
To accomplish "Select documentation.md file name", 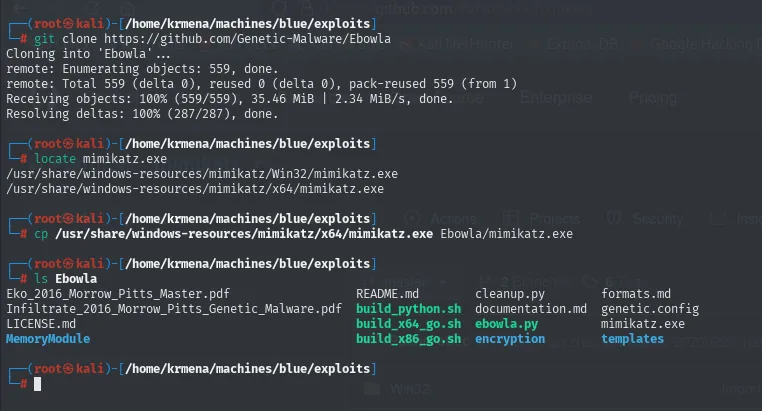I will pos(531,309).
